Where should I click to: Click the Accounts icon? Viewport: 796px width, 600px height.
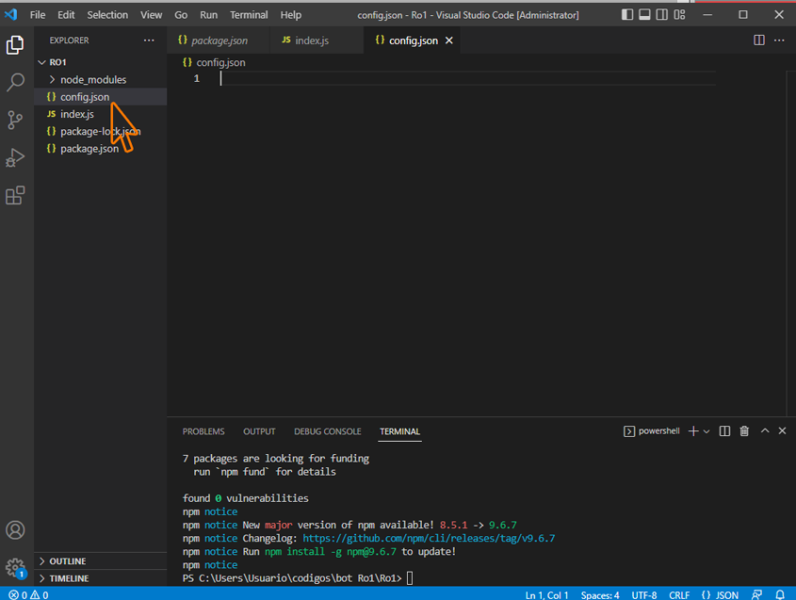[15, 530]
